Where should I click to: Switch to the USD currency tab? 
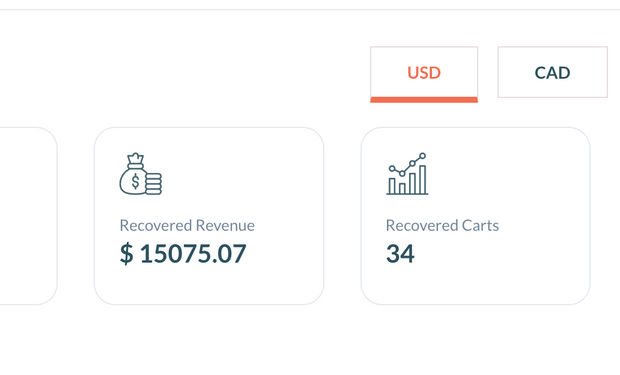coord(424,74)
